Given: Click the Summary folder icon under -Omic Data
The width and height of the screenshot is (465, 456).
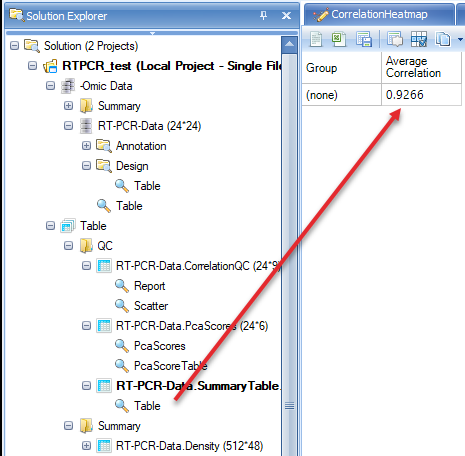Looking at the screenshot, I should pyautogui.click(x=86, y=106).
